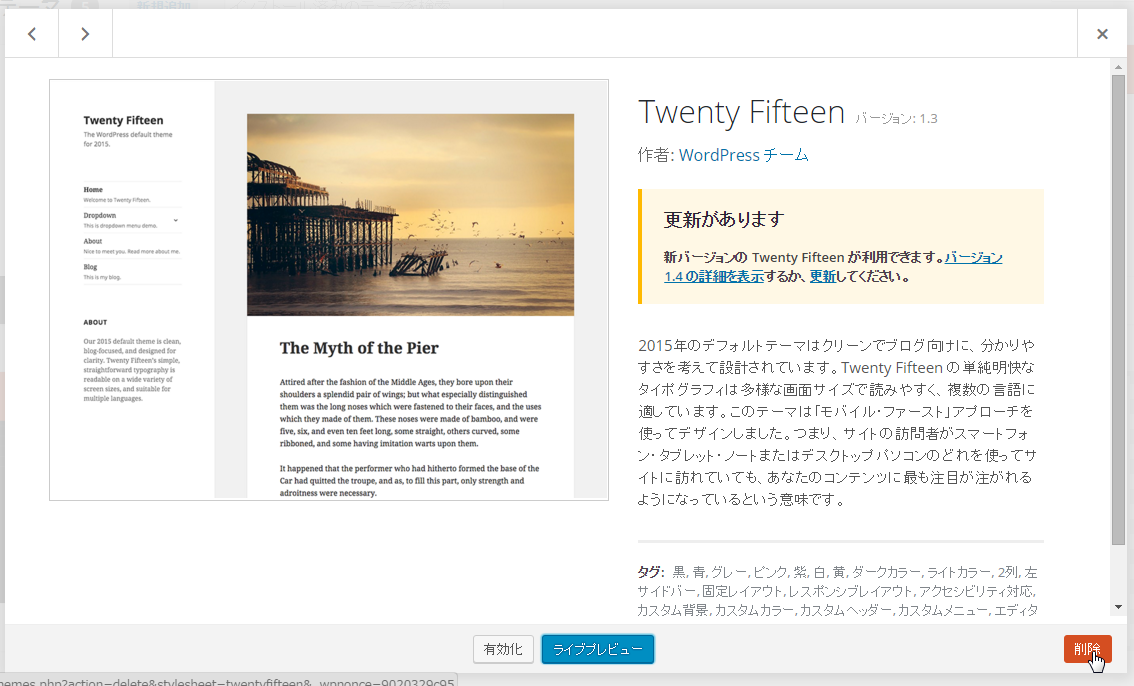Click the 更新 update link
The width and height of the screenshot is (1134, 686).
click(822, 276)
